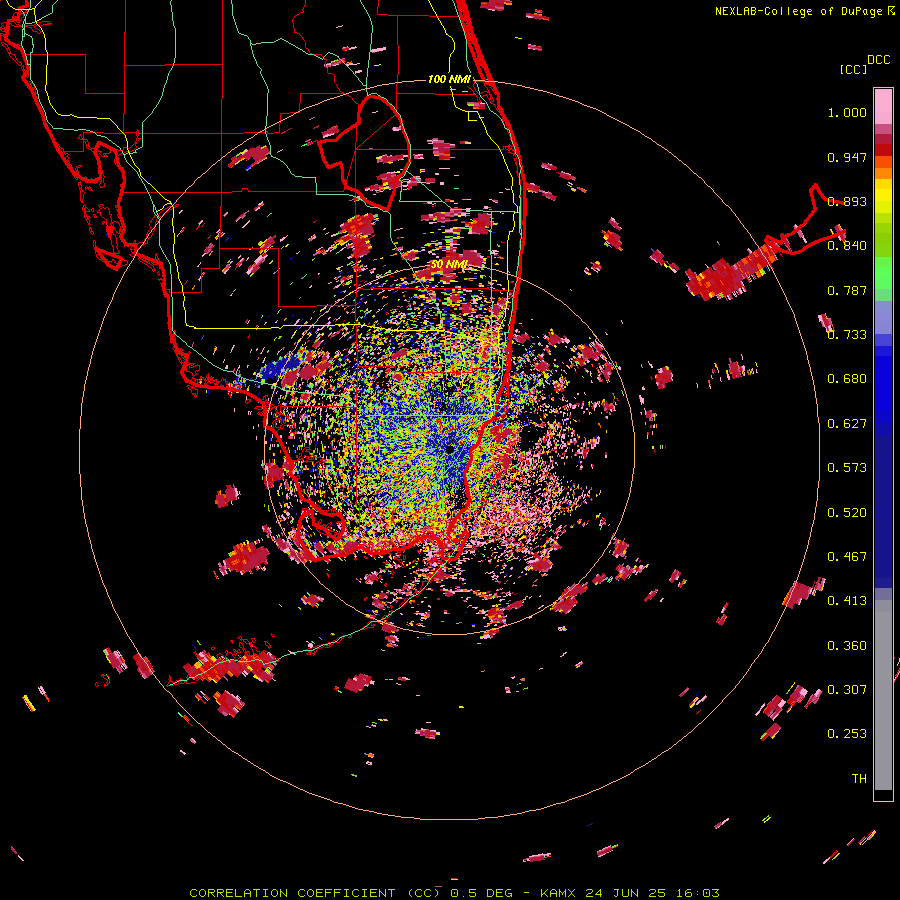Click the 0.360 value on the color scale

[847, 646]
